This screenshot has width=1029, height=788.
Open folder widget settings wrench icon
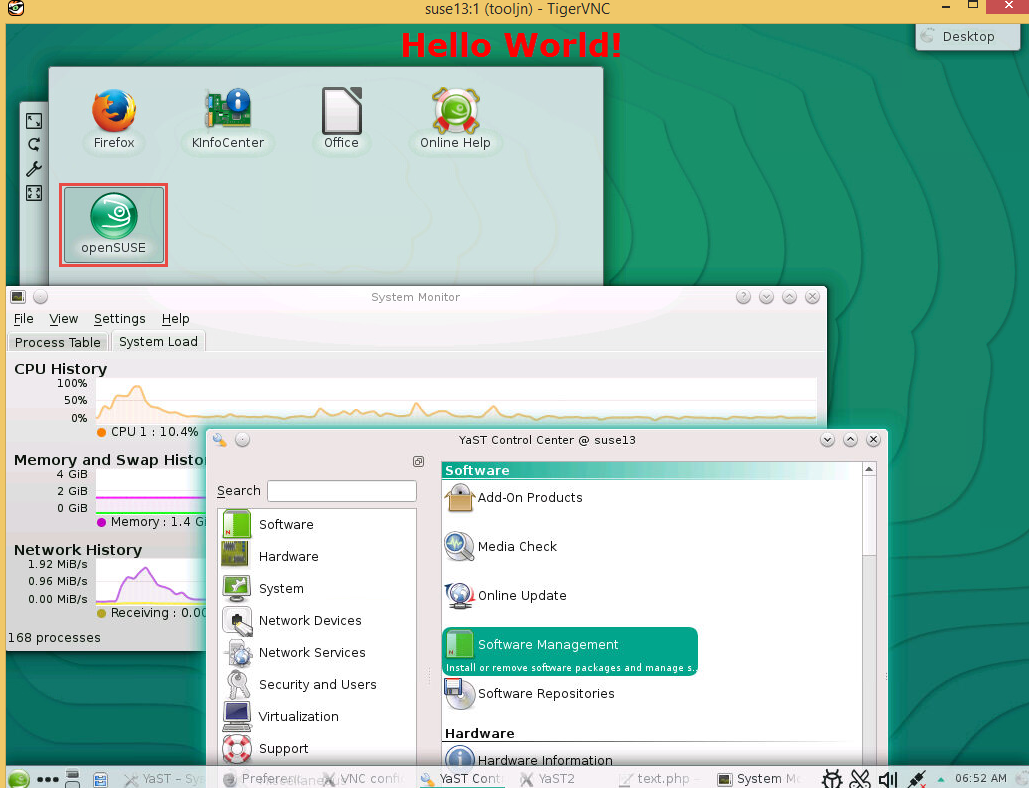point(34,169)
